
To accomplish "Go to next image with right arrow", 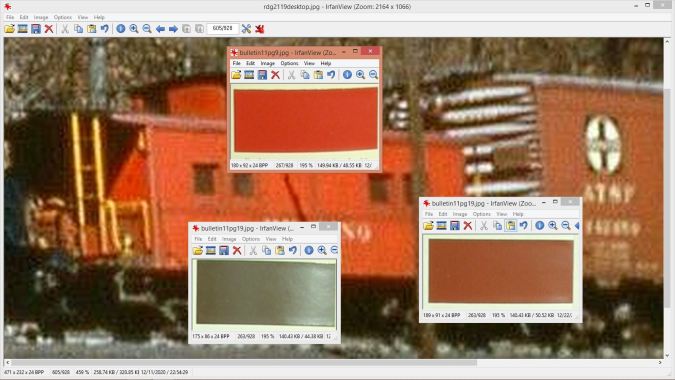I will coord(173,29).
